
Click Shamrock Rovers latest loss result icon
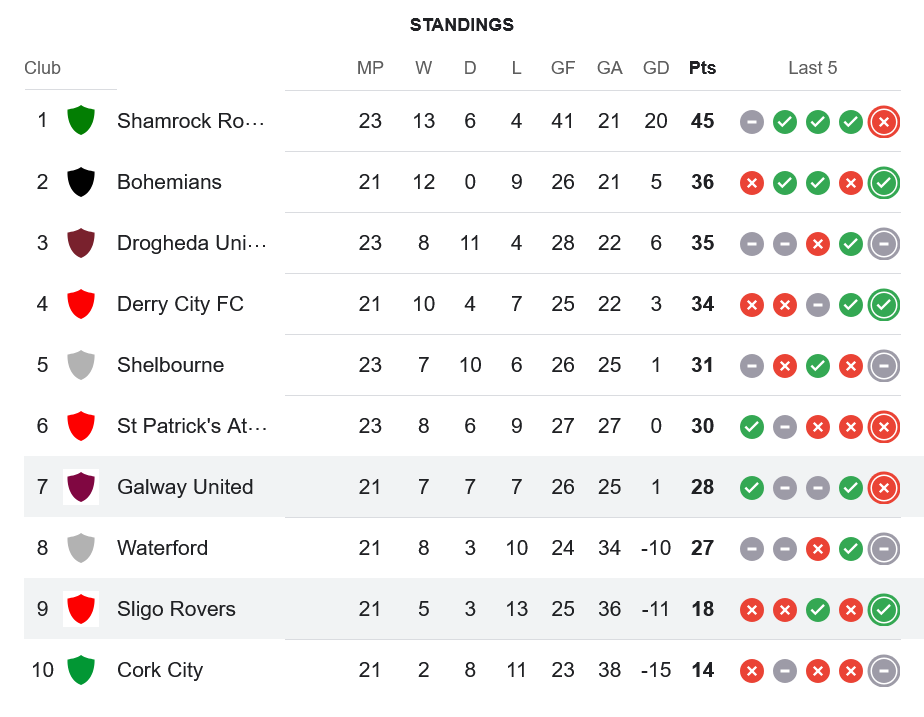883,122
